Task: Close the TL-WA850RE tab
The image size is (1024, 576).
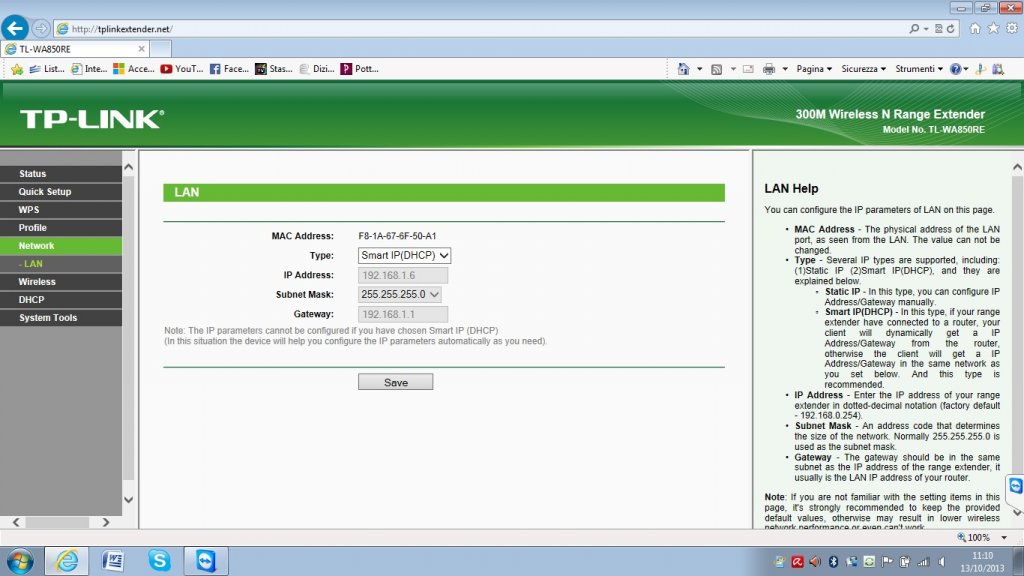Action: [x=141, y=49]
